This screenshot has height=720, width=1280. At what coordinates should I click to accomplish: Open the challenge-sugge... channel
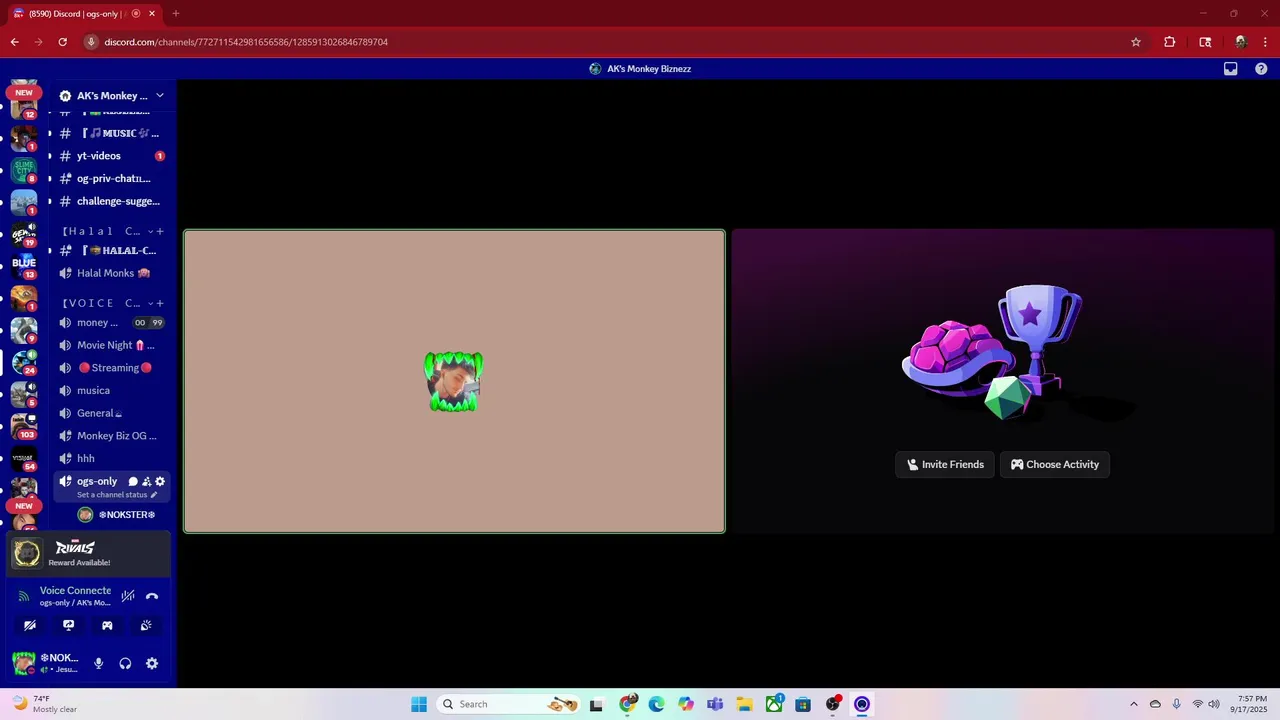pos(111,201)
